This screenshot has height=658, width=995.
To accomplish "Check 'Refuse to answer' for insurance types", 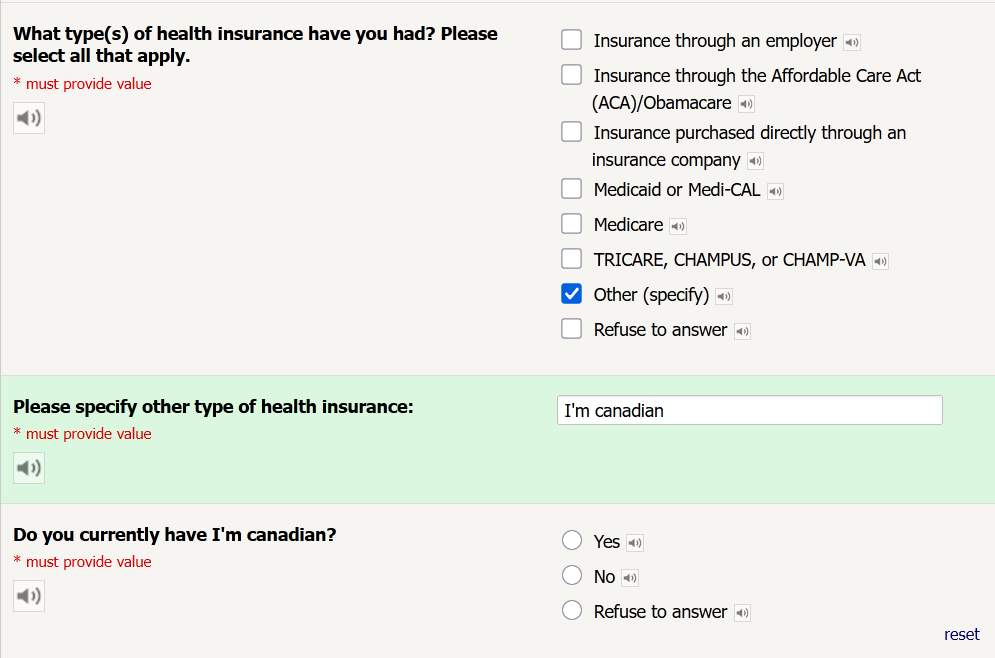I will [x=571, y=329].
